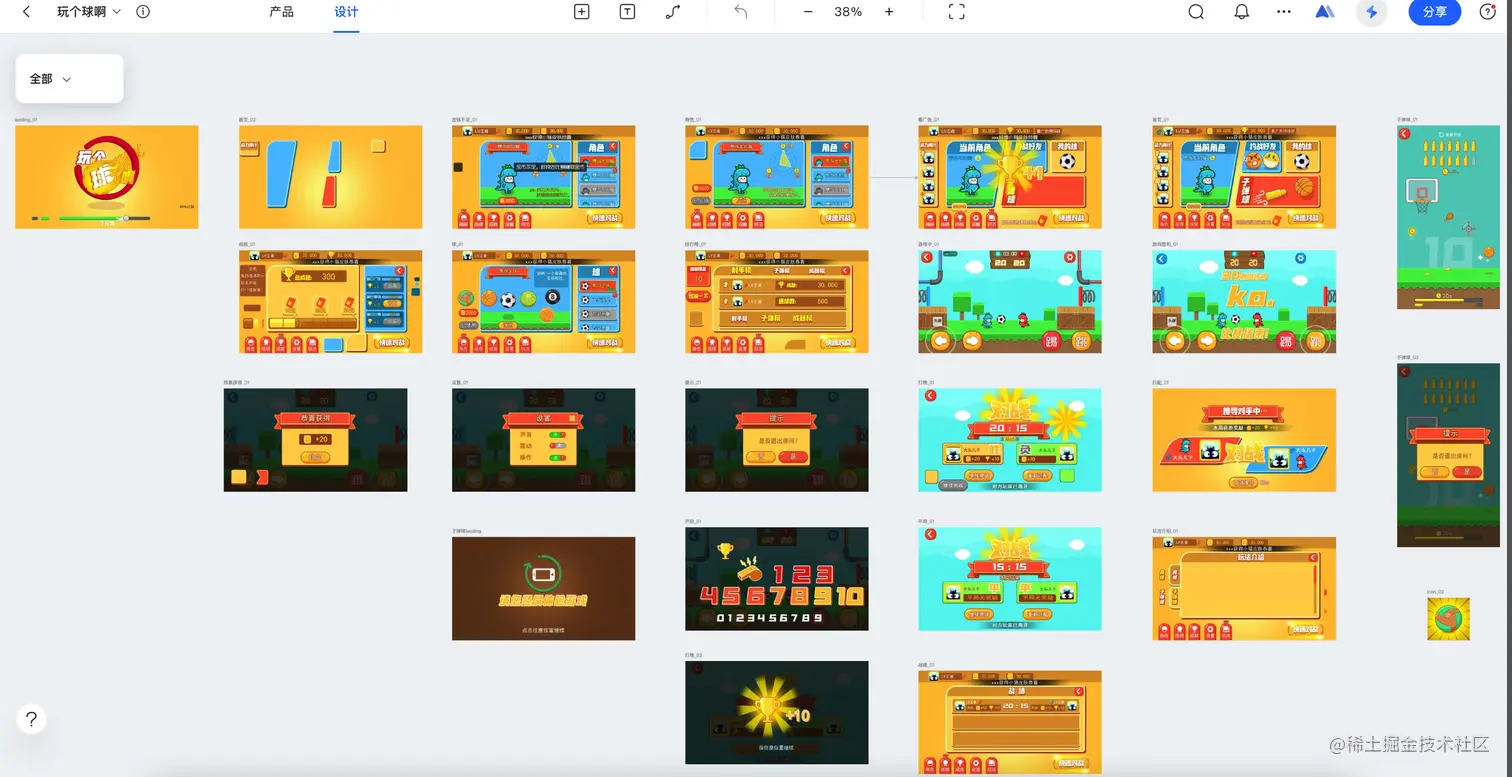Viewport: 1512px width, 777px height.
Task: Toggle fullscreen canvas view
Action: 956,12
